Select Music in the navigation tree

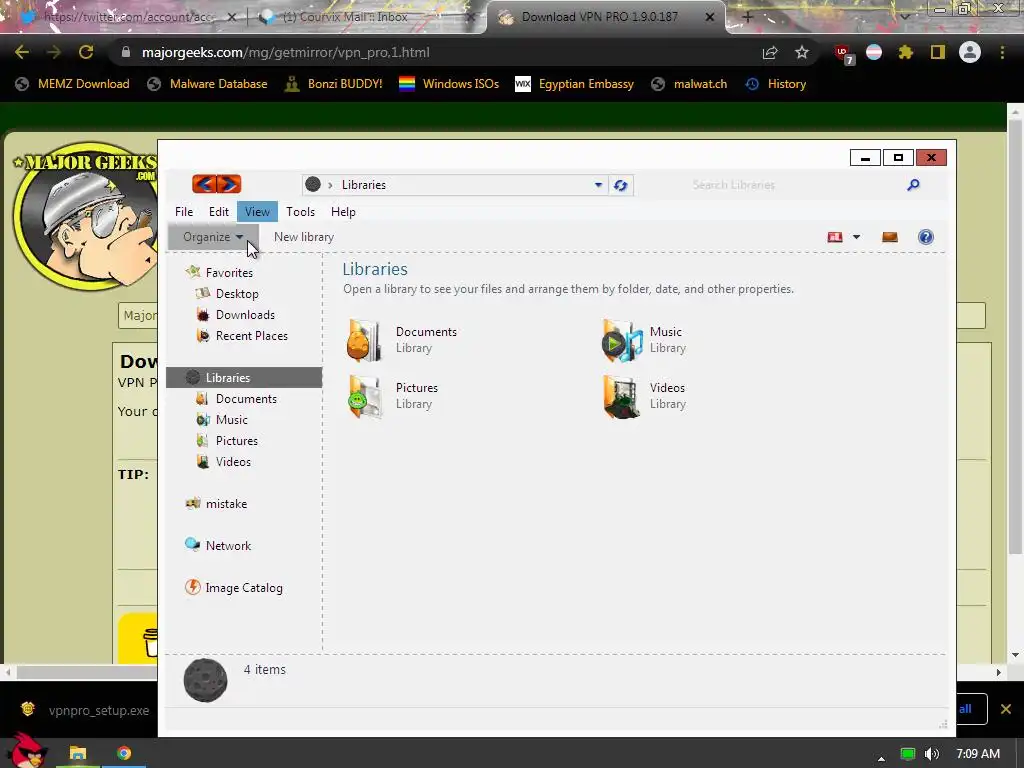pos(231,419)
